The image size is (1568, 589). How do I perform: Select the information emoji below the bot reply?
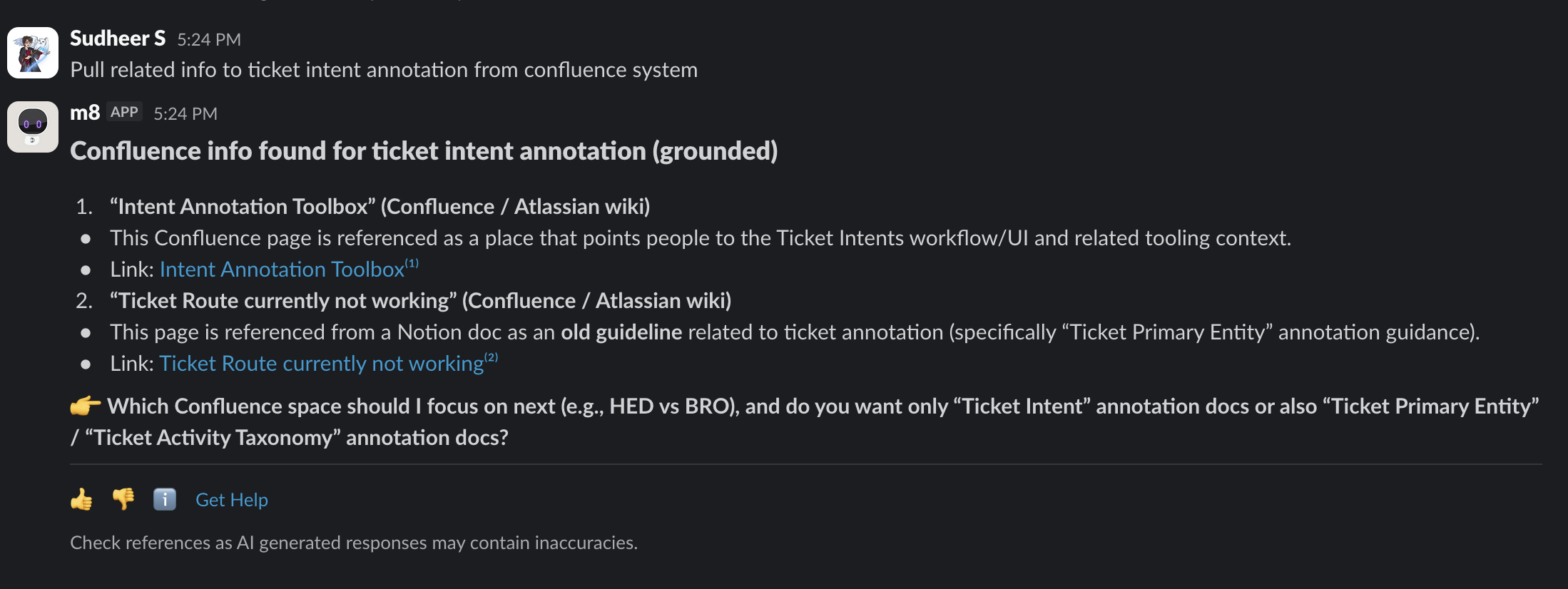pyautogui.click(x=163, y=499)
